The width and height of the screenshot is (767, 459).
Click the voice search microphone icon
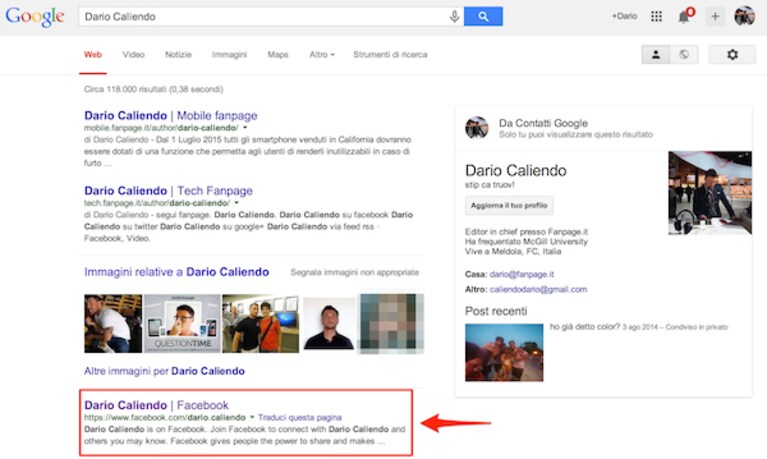pos(454,17)
